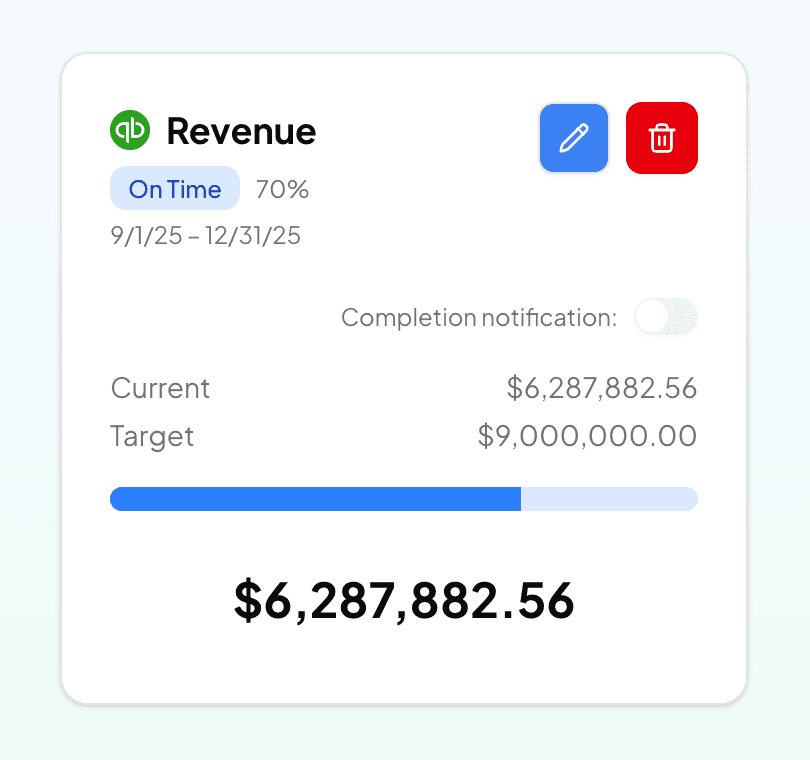Click the Completion notification label text
Screen dimensions: 810x760
[479, 318]
